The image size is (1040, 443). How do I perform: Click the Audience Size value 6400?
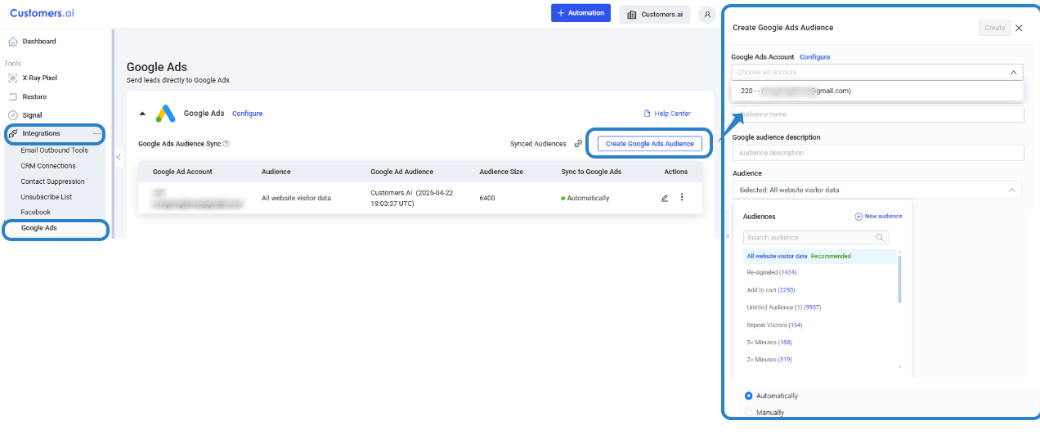(487, 198)
